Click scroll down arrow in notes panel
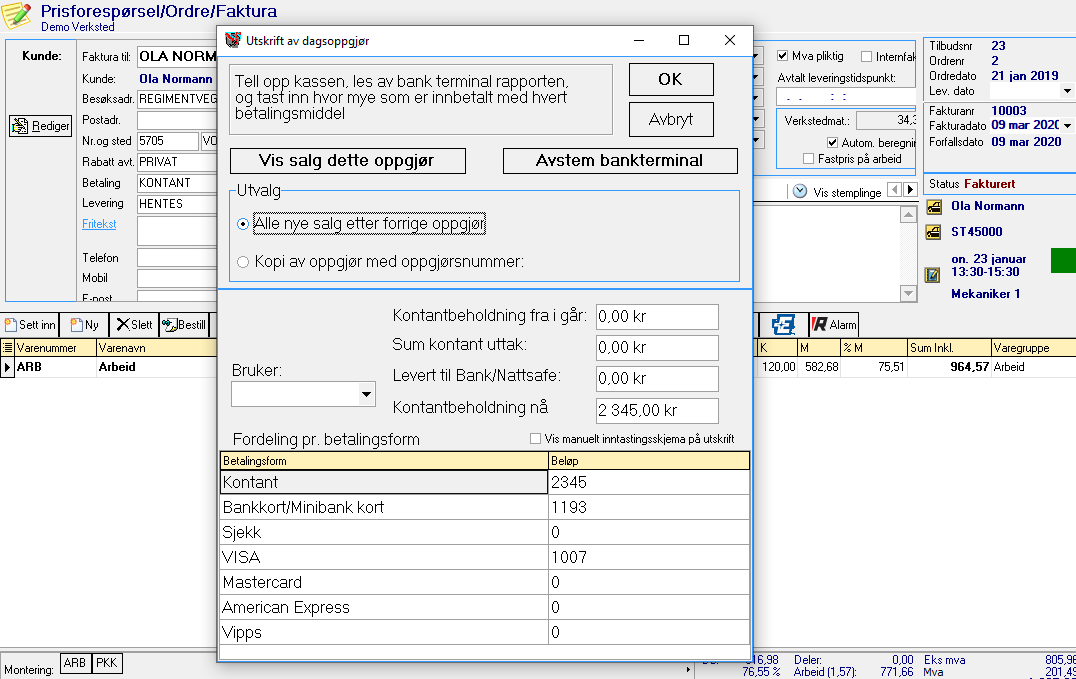The width and height of the screenshot is (1076, 679). pyautogui.click(x=908, y=293)
